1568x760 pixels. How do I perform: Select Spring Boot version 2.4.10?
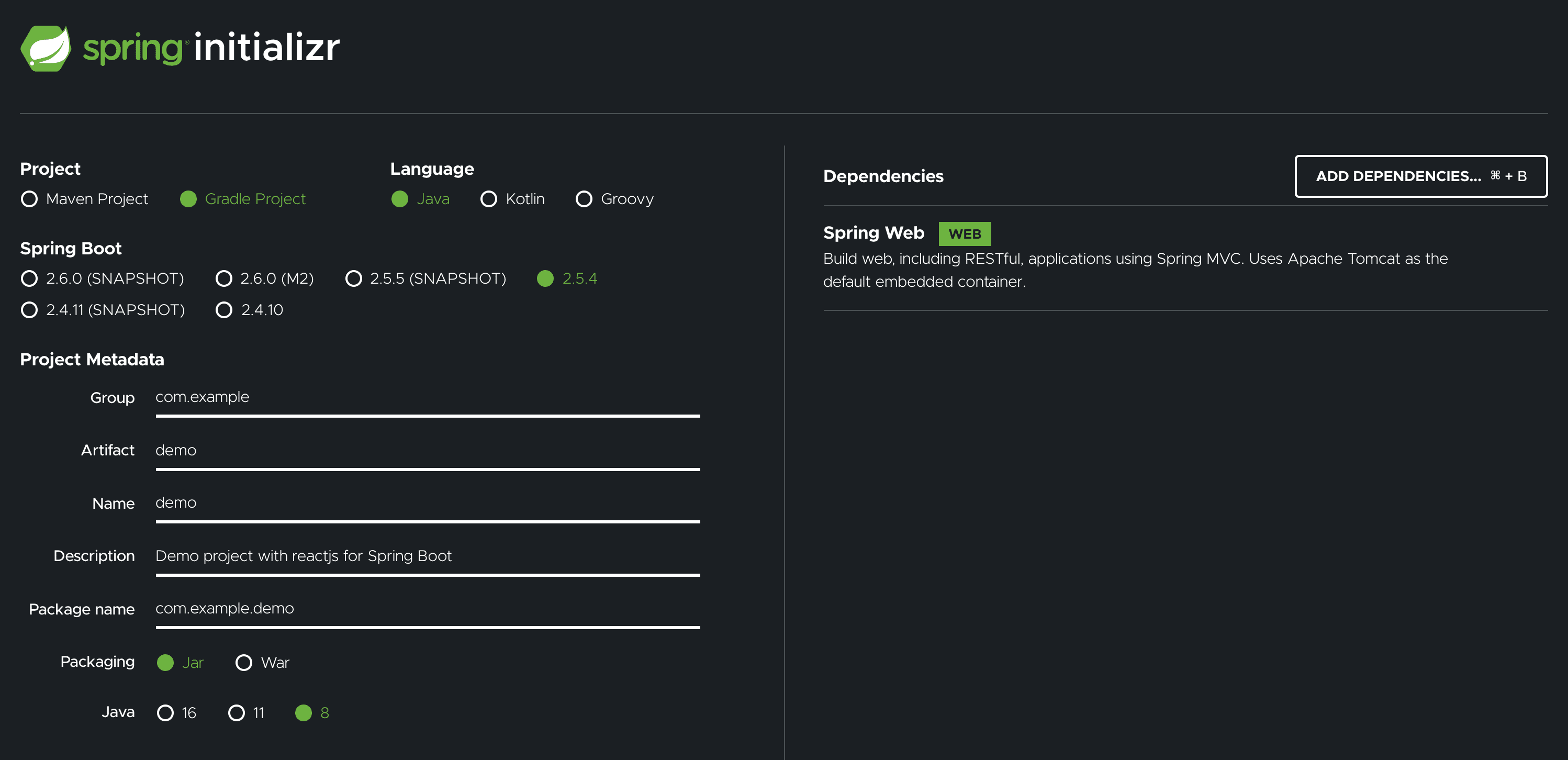coord(224,310)
